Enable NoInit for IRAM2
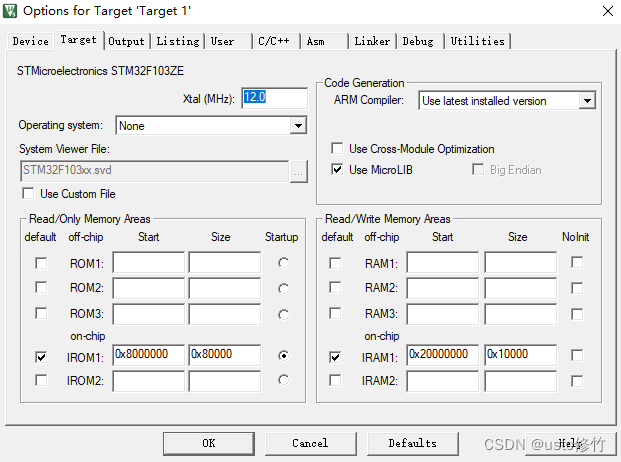This screenshot has width=621, height=462. pyautogui.click(x=577, y=381)
